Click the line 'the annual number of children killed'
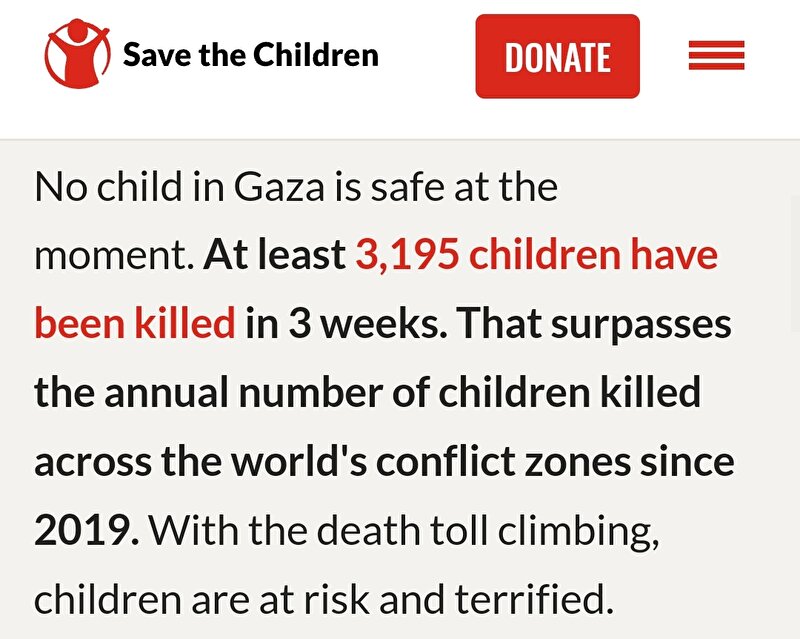Viewport: 800px width, 639px height. point(367,392)
